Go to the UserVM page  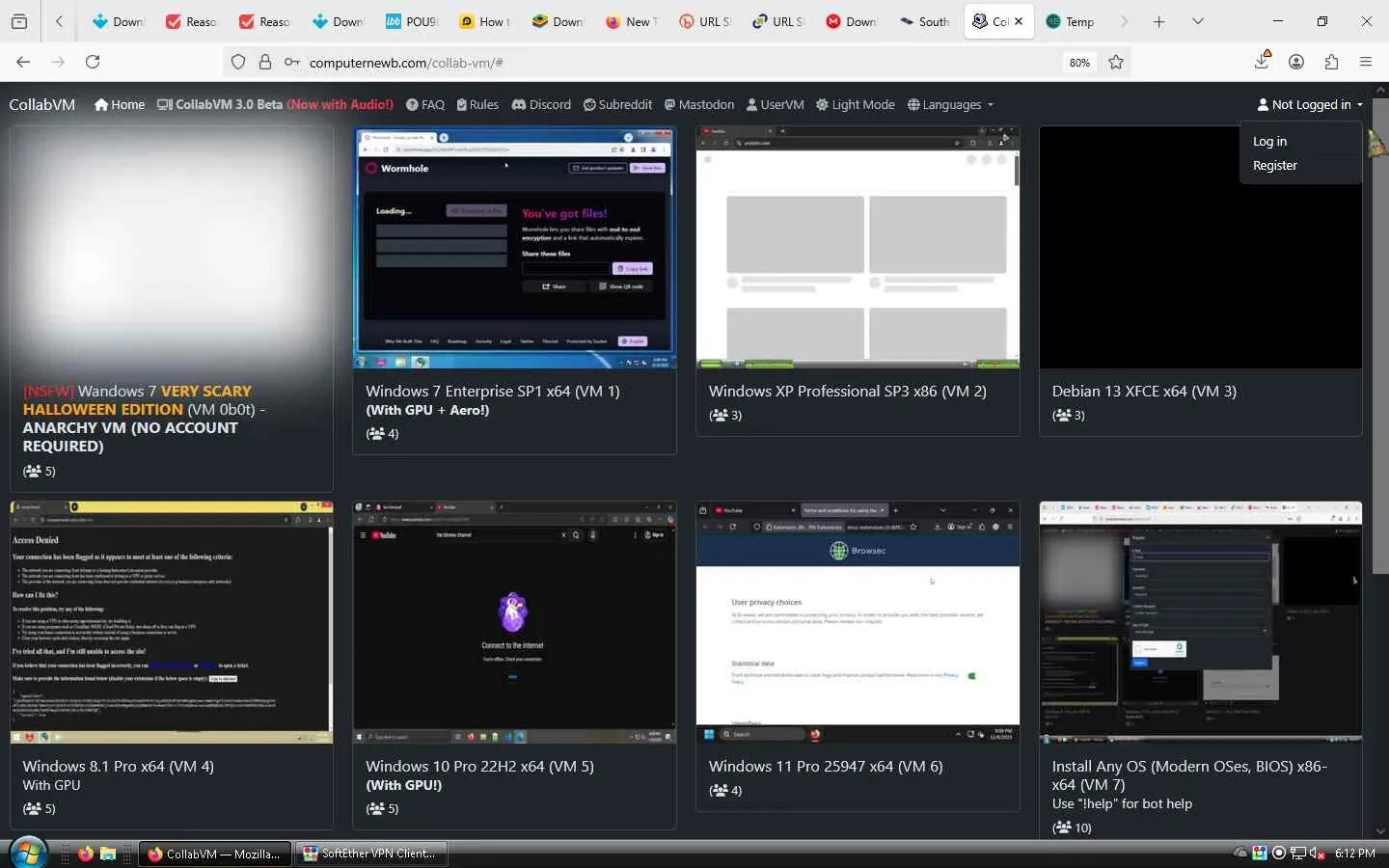pyautogui.click(x=776, y=104)
